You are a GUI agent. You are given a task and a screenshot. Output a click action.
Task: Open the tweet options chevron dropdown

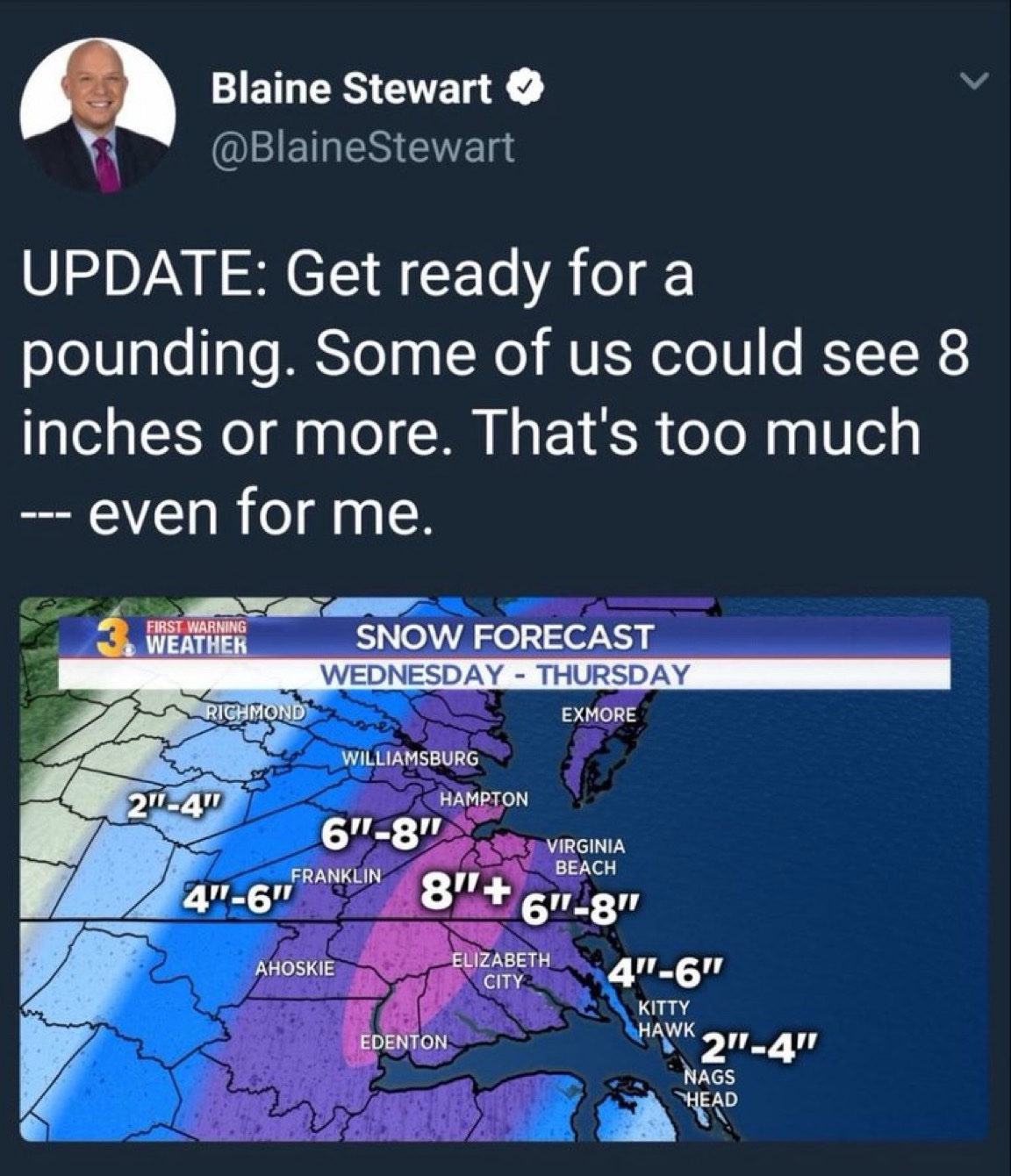point(972,84)
